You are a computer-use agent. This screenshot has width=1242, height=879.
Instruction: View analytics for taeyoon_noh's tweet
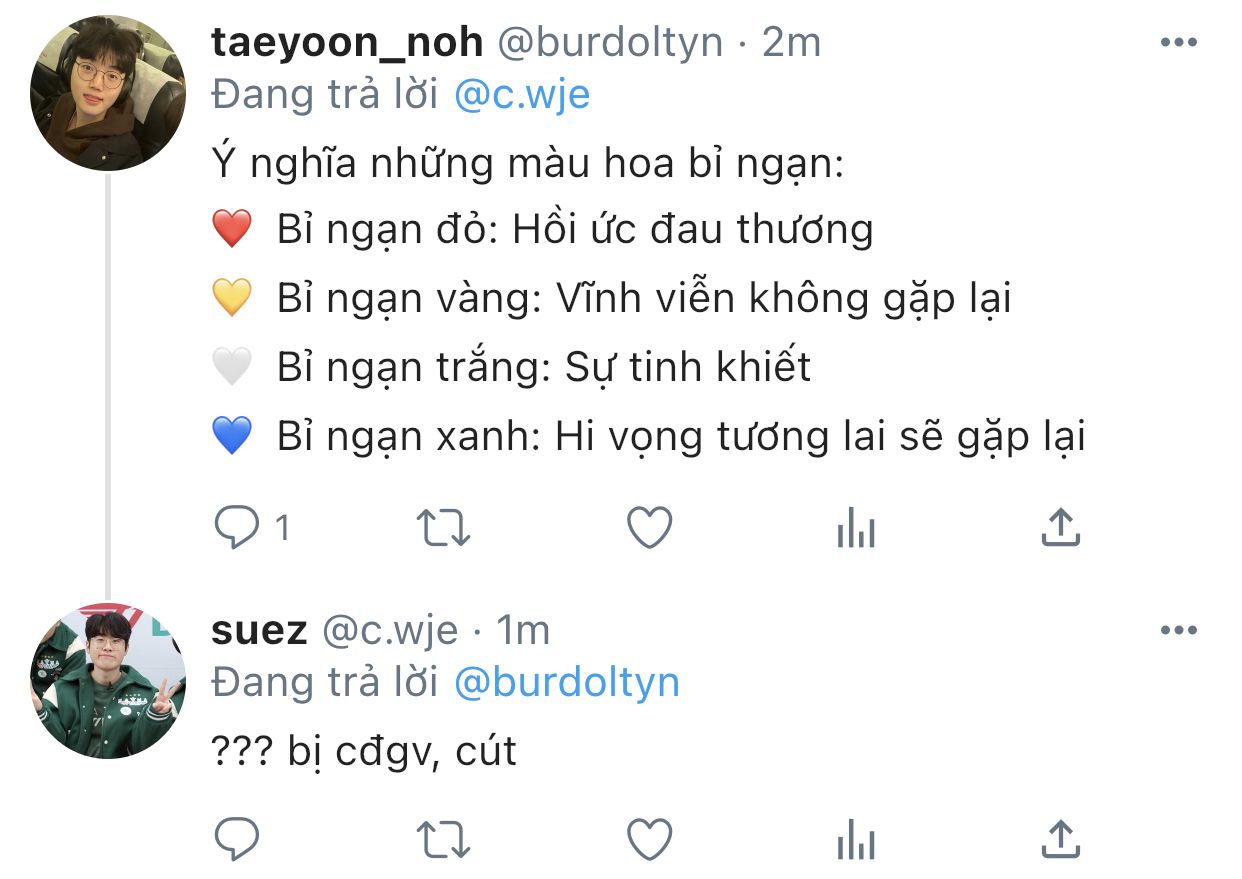[856, 527]
